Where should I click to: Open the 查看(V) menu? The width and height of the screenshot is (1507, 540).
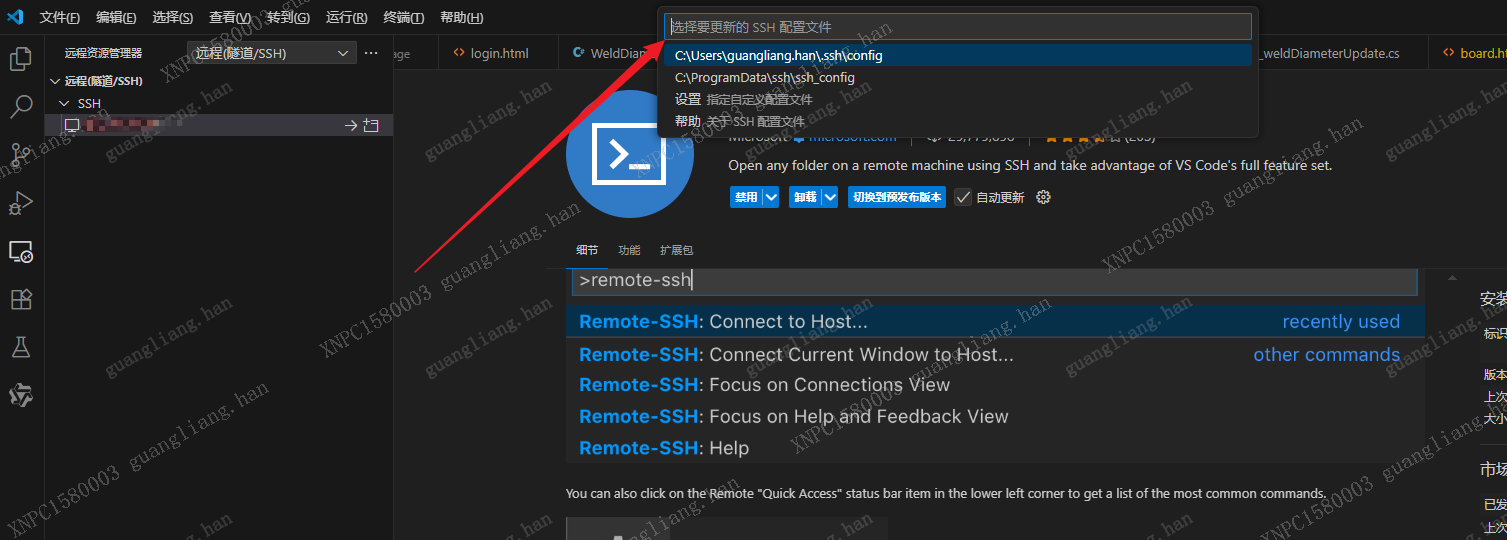(230, 18)
